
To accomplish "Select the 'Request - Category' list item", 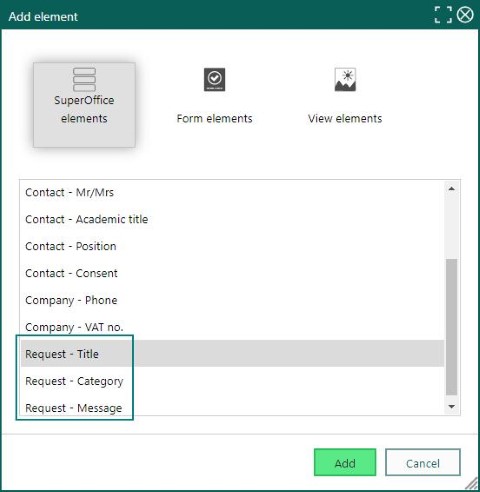I will (232, 381).
